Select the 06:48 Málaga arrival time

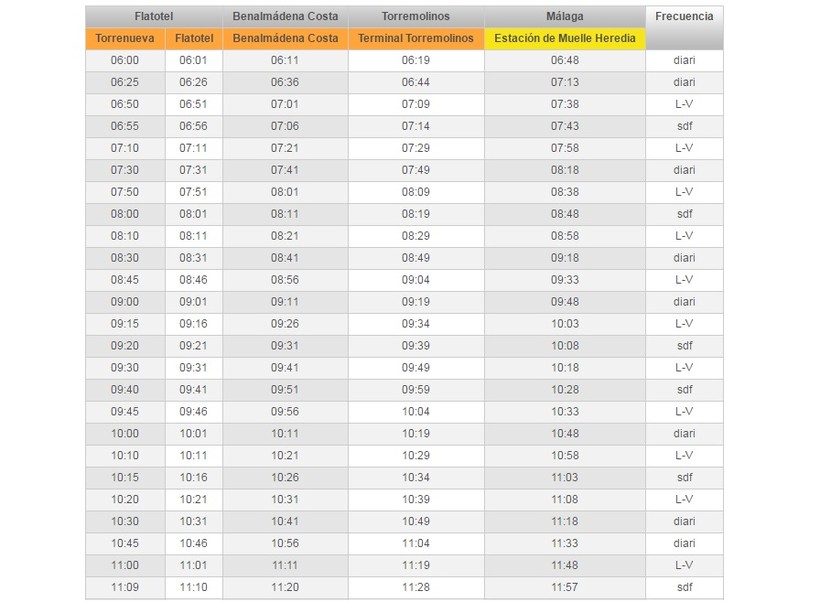point(565,60)
